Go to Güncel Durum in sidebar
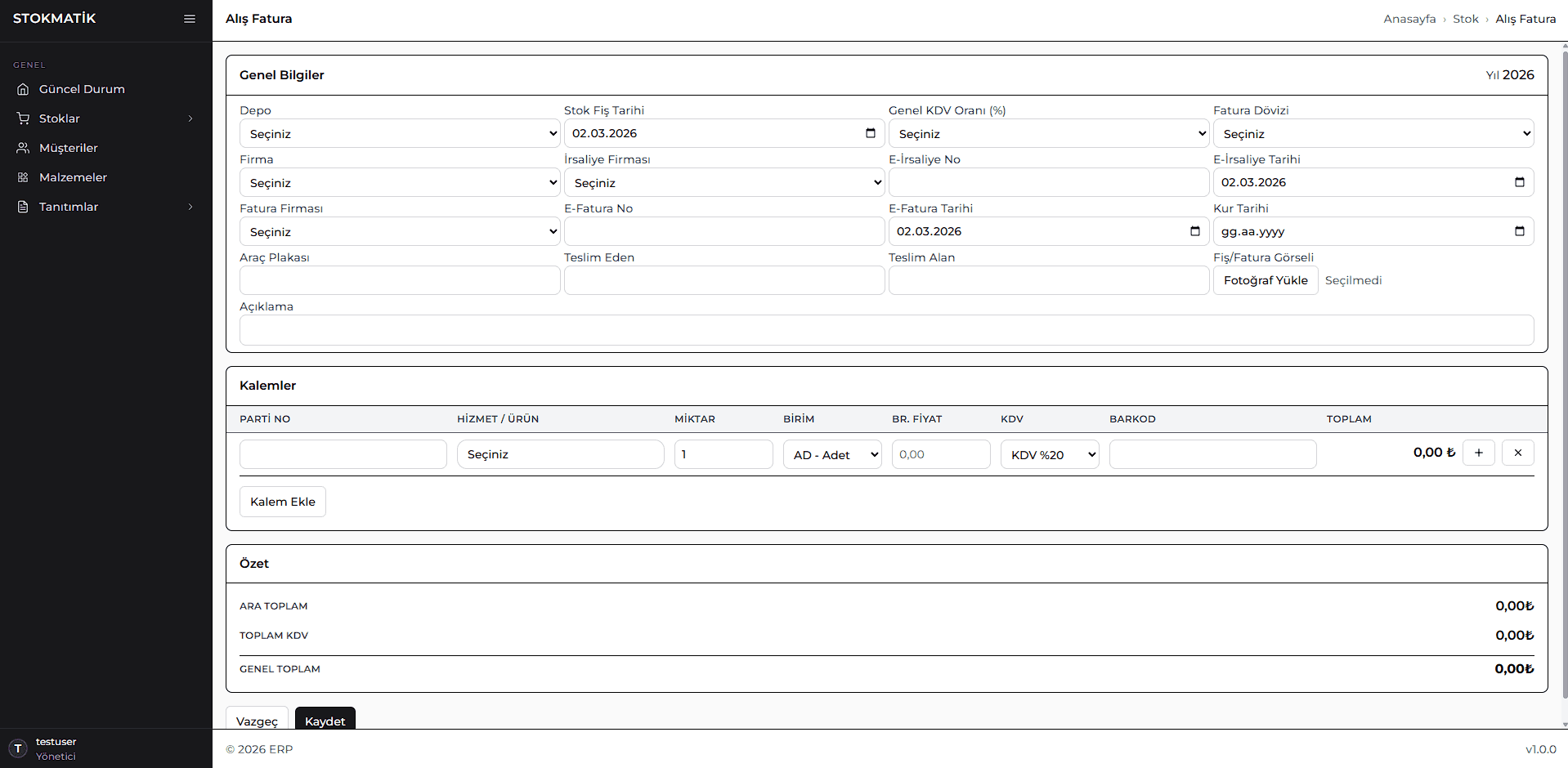The width and height of the screenshot is (1568, 768). click(x=82, y=89)
